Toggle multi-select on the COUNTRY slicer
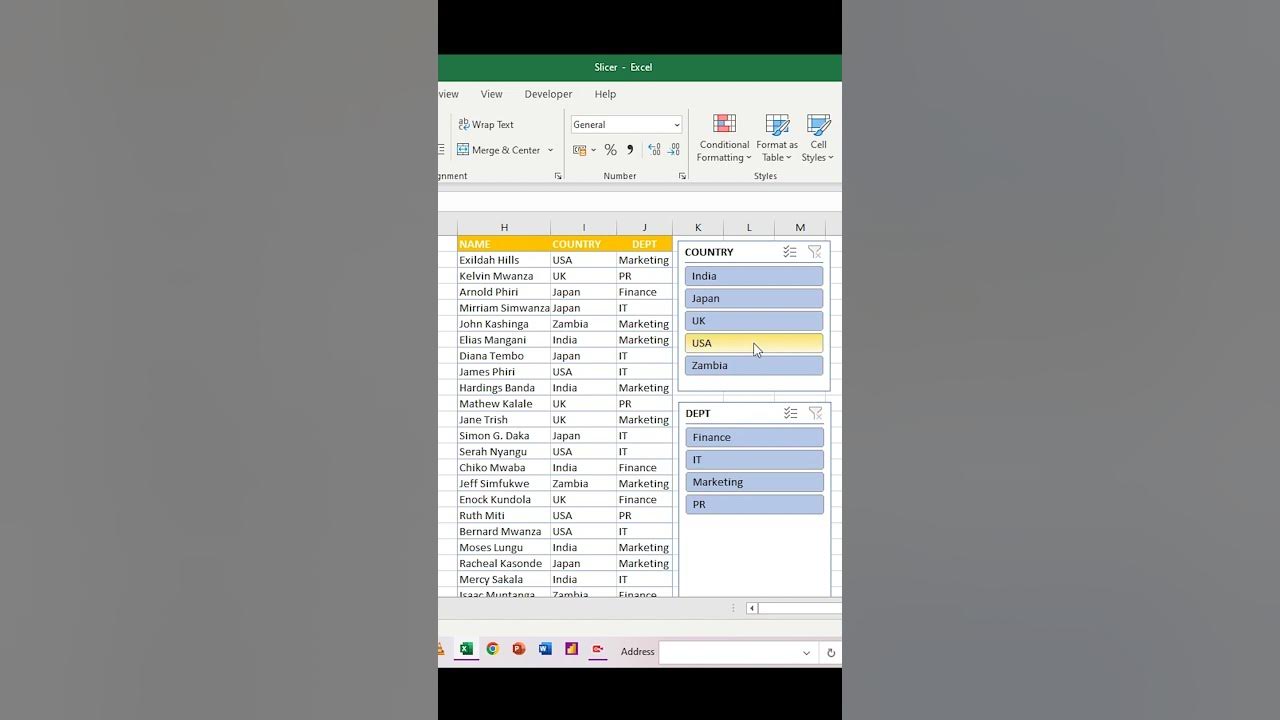This screenshot has height=720, width=1280. (789, 252)
